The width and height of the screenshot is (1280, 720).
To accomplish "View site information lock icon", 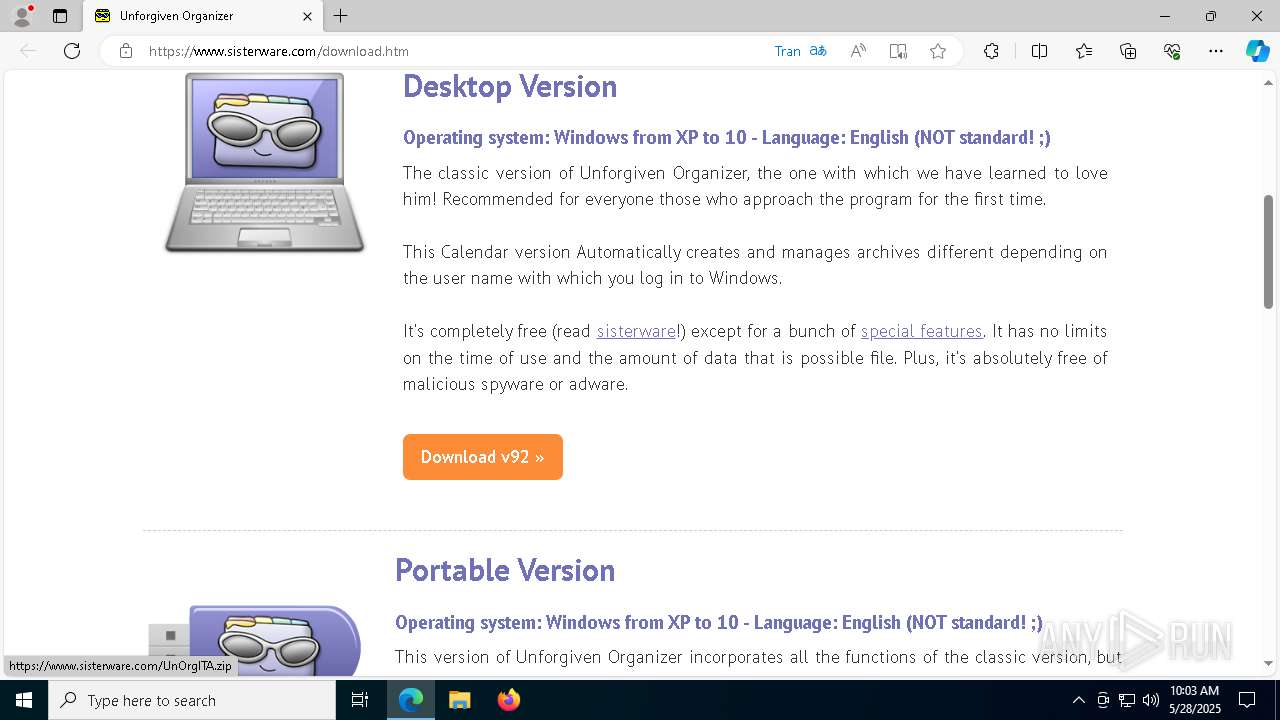I will click(126, 51).
